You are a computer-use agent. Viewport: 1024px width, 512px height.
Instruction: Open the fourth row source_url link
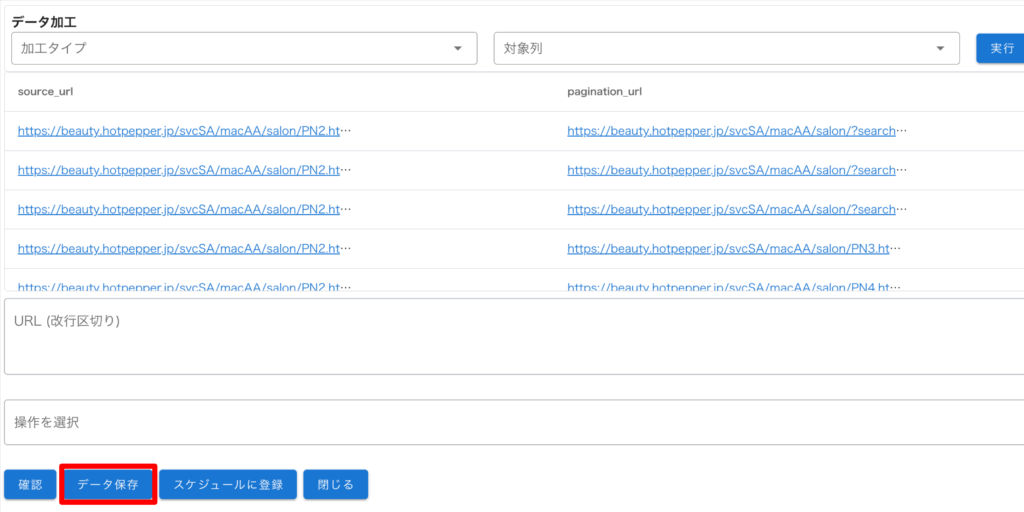click(184, 248)
